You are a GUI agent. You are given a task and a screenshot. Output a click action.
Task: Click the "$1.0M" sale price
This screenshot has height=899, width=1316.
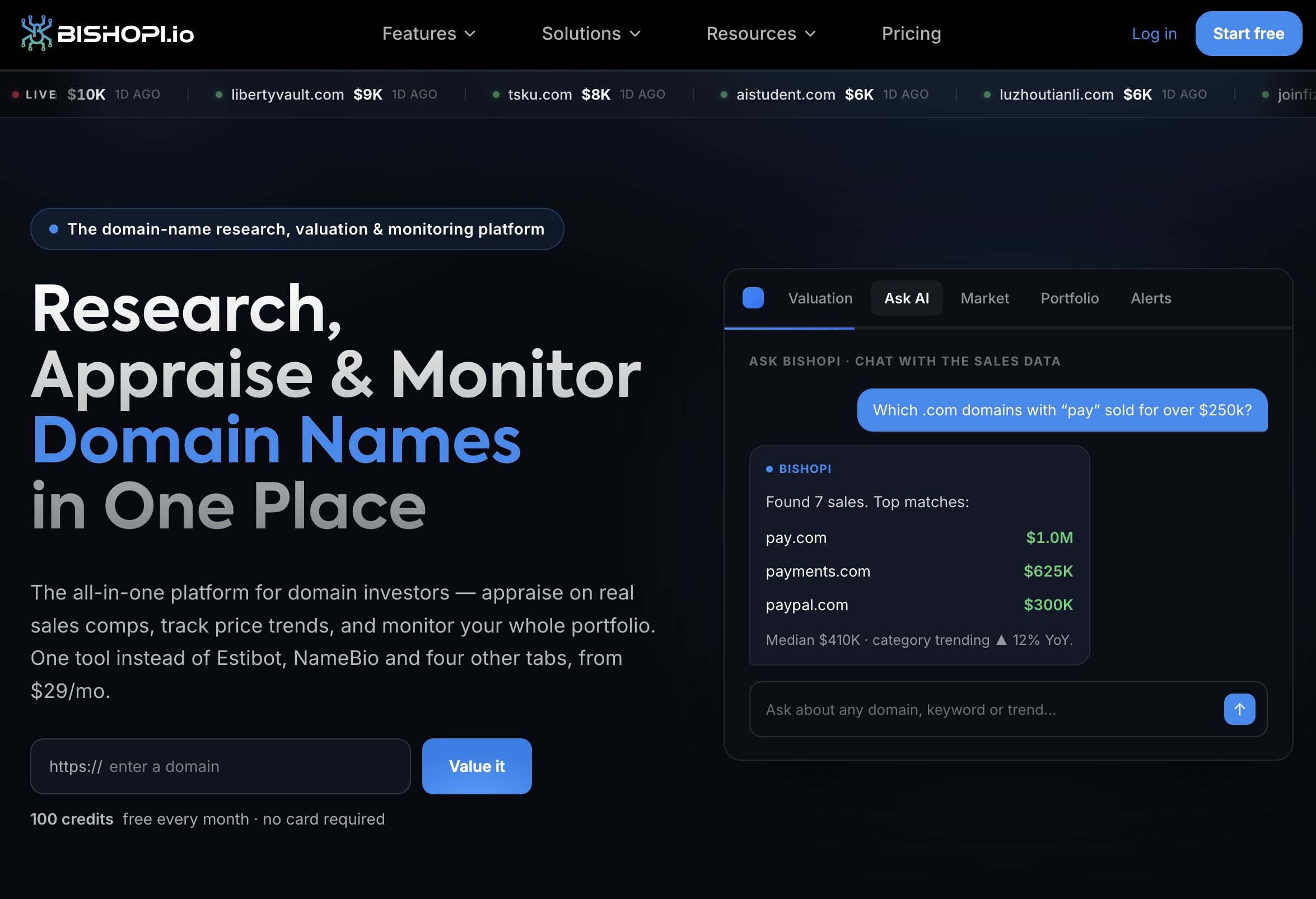point(1049,537)
